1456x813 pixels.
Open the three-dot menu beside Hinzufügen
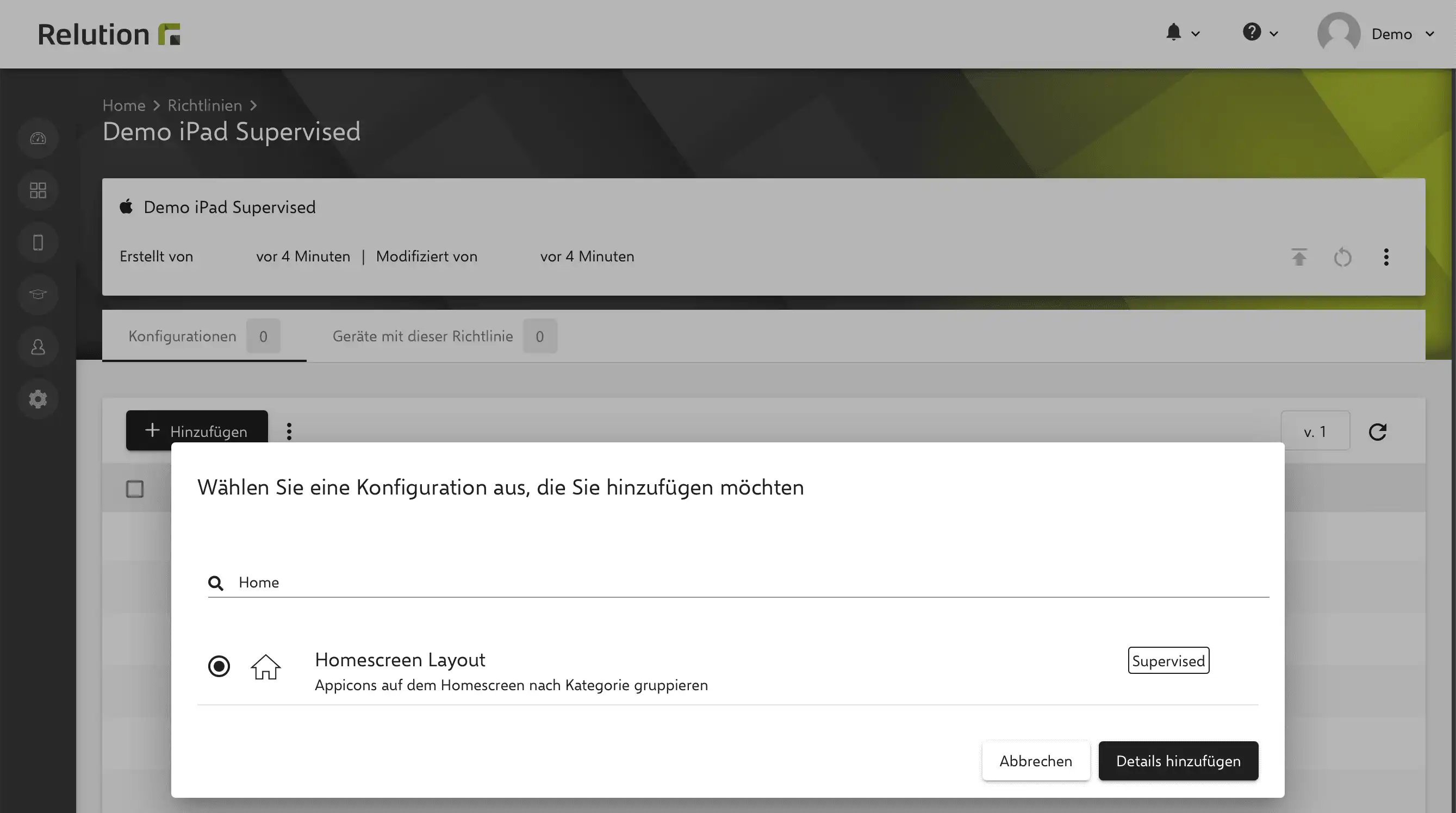(289, 431)
